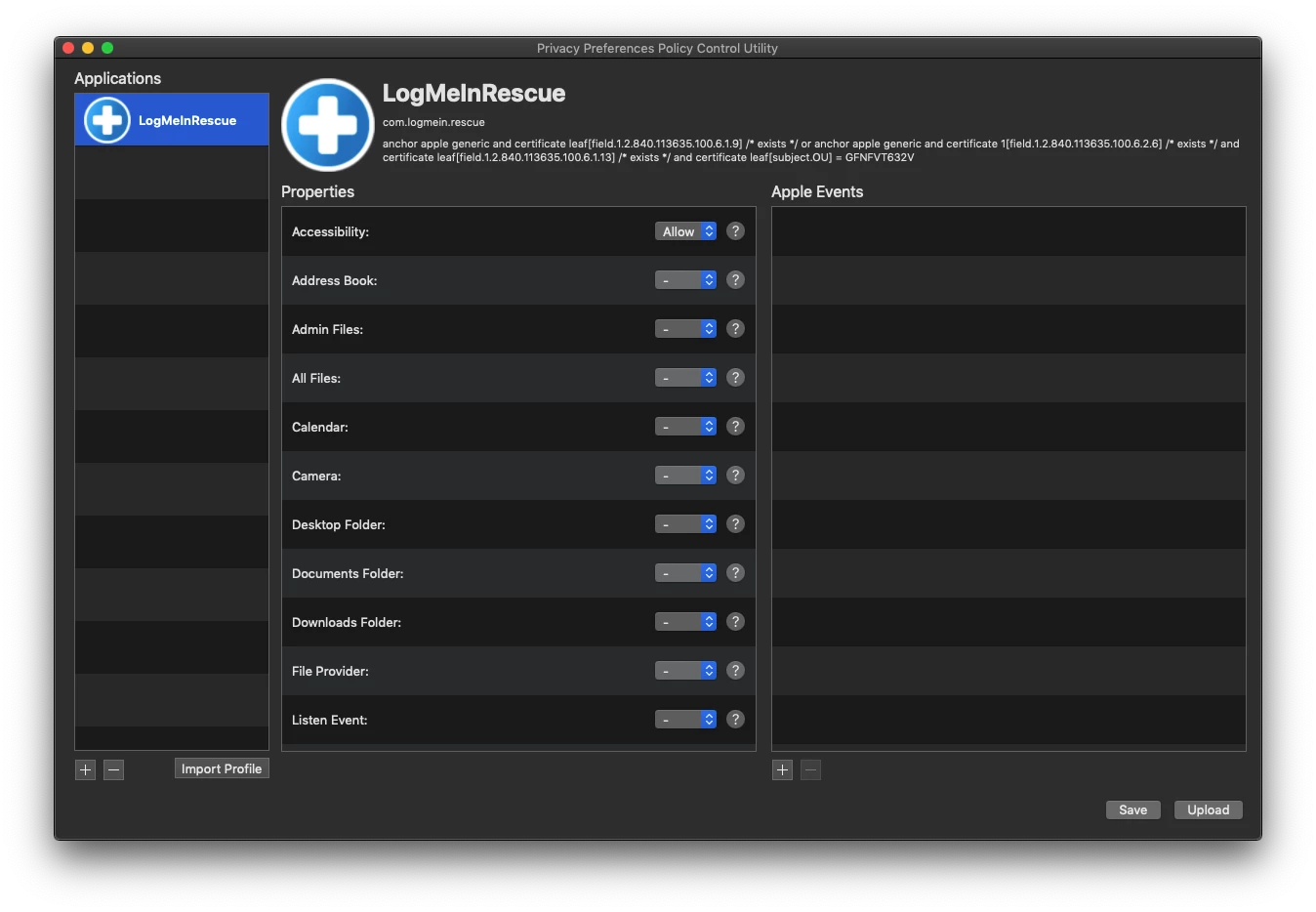Show help for Desktop Folder property

[736, 524]
